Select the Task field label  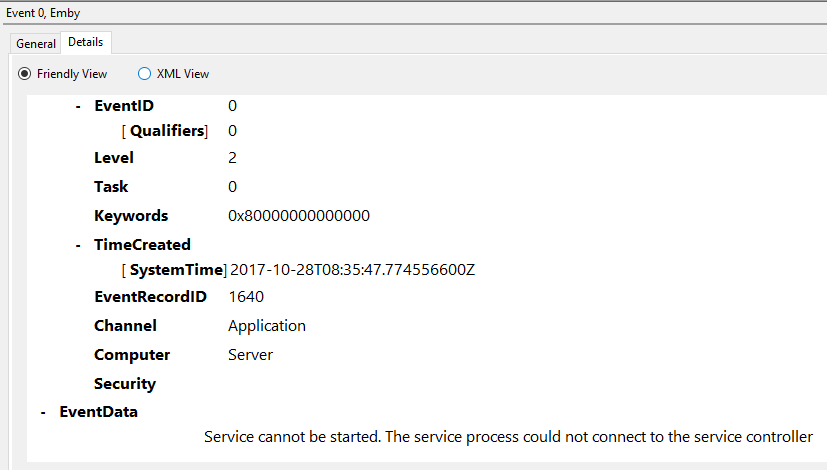coord(111,187)
